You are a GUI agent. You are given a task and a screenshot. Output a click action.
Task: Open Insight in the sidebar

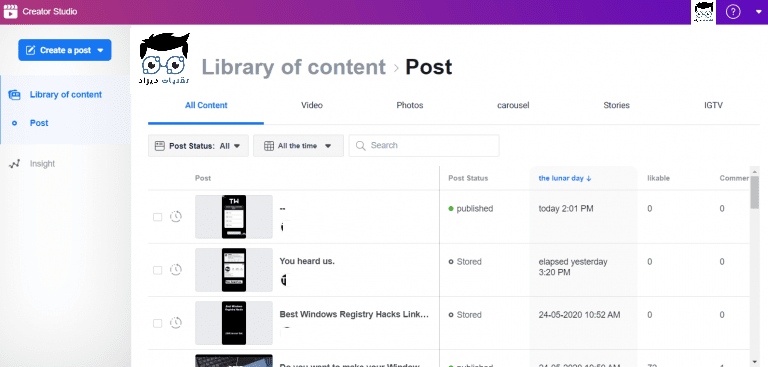pos(42,164)
